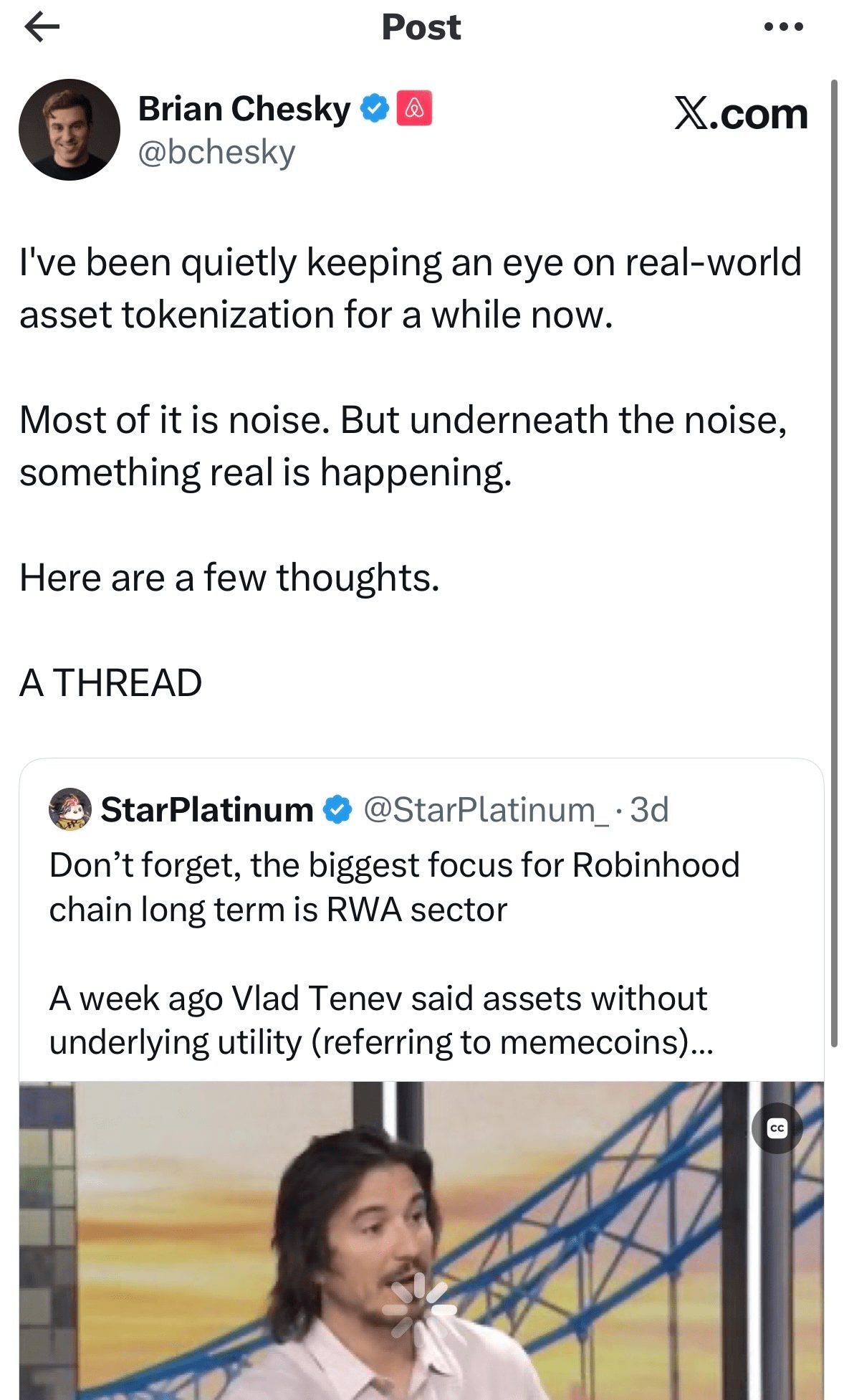The width and height of the screenshot is (844, 1400).
Task: Open the Brian Chesky display name
Action: click(x=244, y=108)
